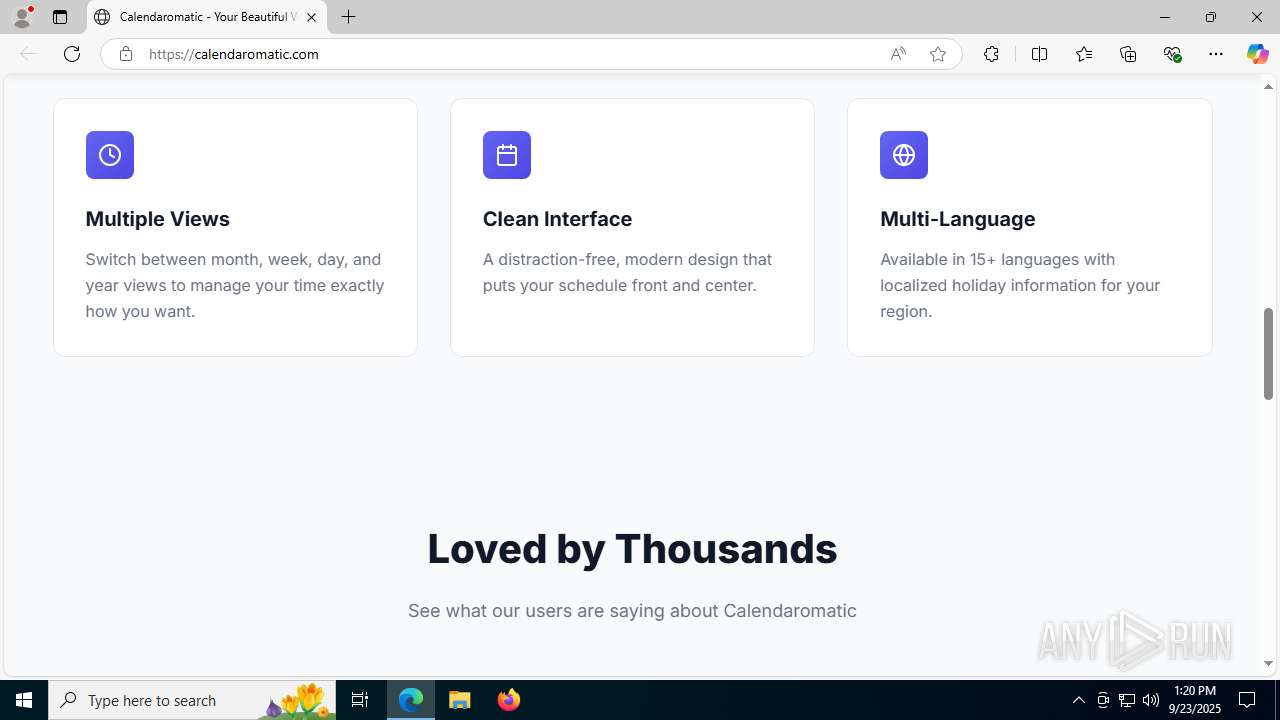Open the Windows Start menu

point(24,700)
